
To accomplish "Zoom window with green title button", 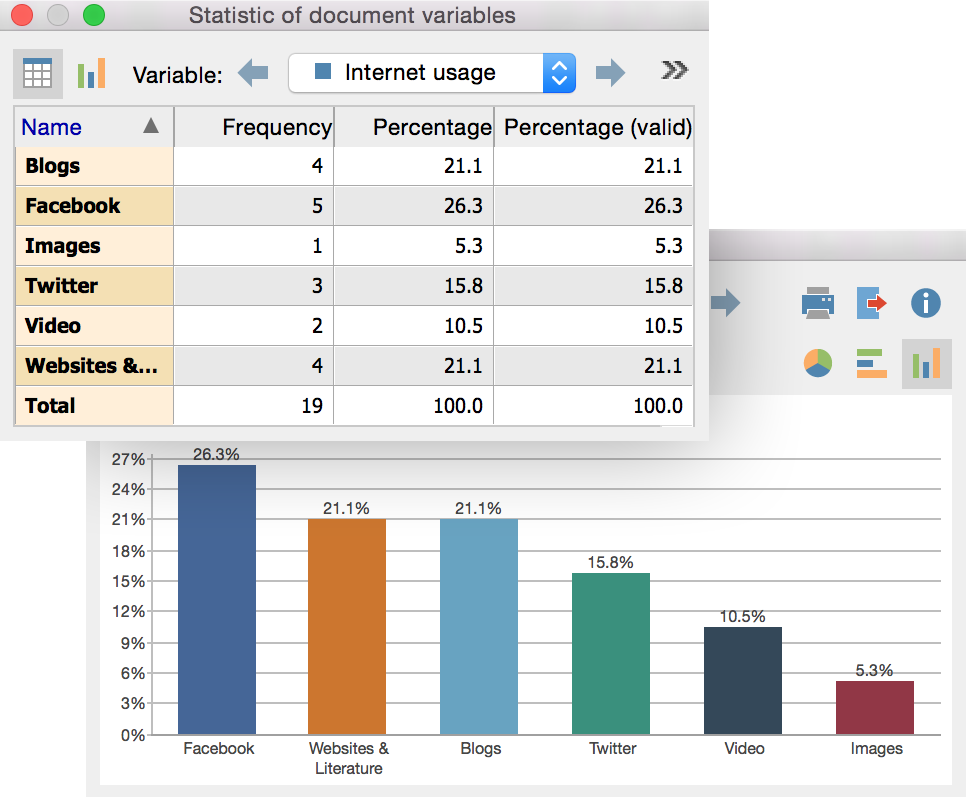I will tap(94, 15).
